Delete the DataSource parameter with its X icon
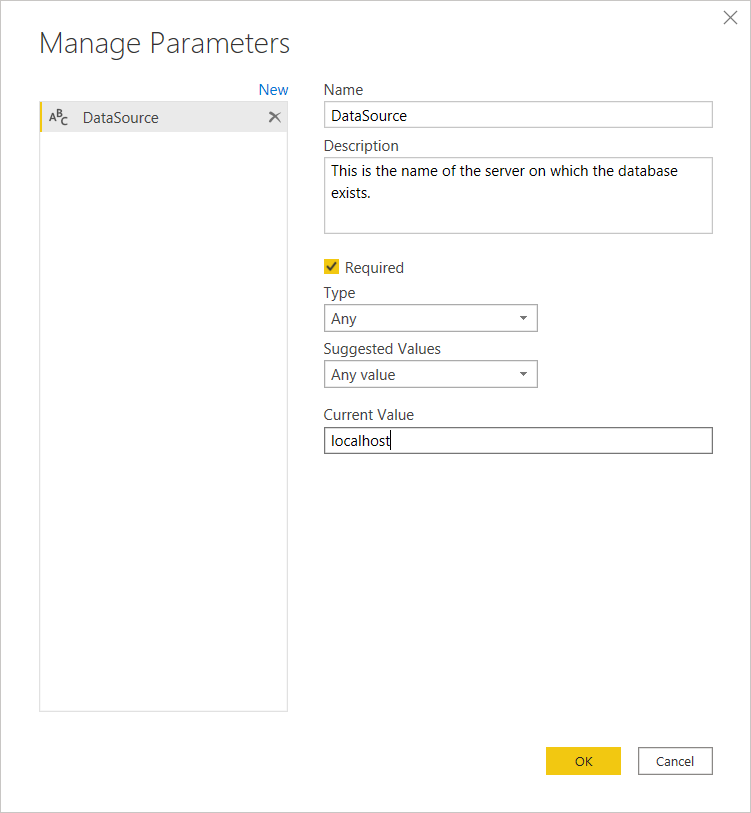 [x=275, y=117]
